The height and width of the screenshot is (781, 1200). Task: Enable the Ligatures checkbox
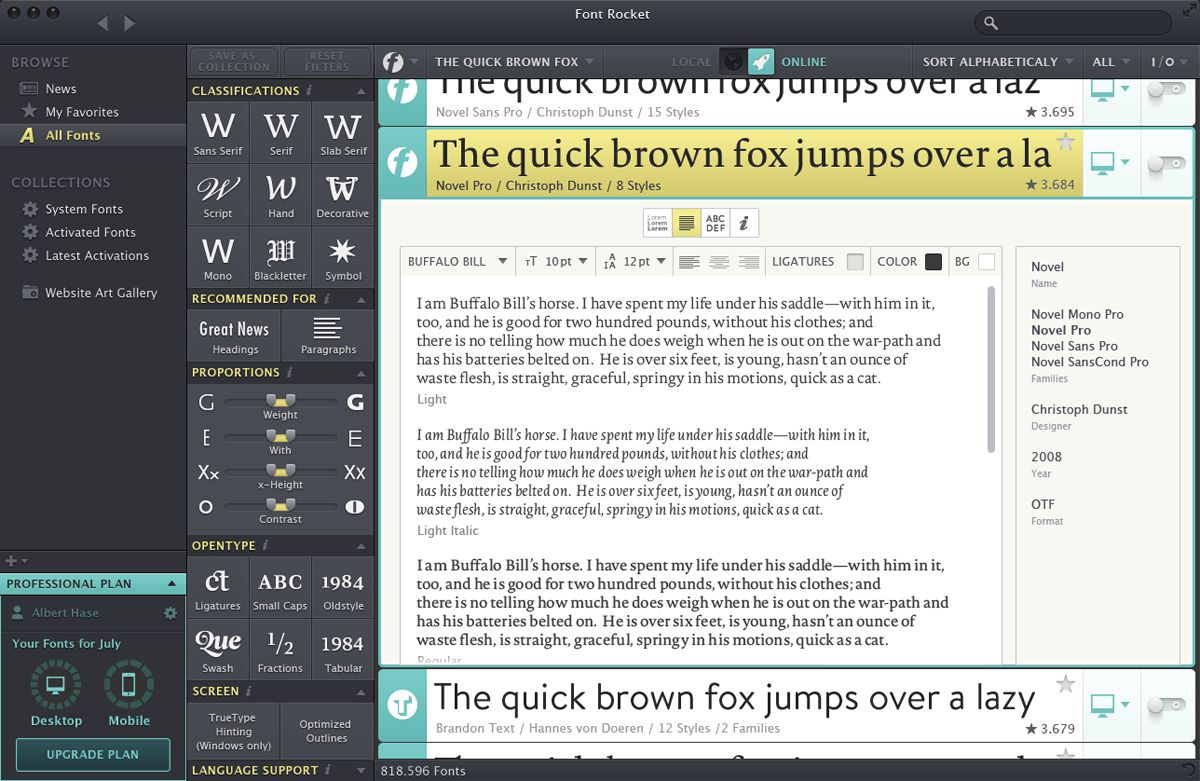[855, 262]
